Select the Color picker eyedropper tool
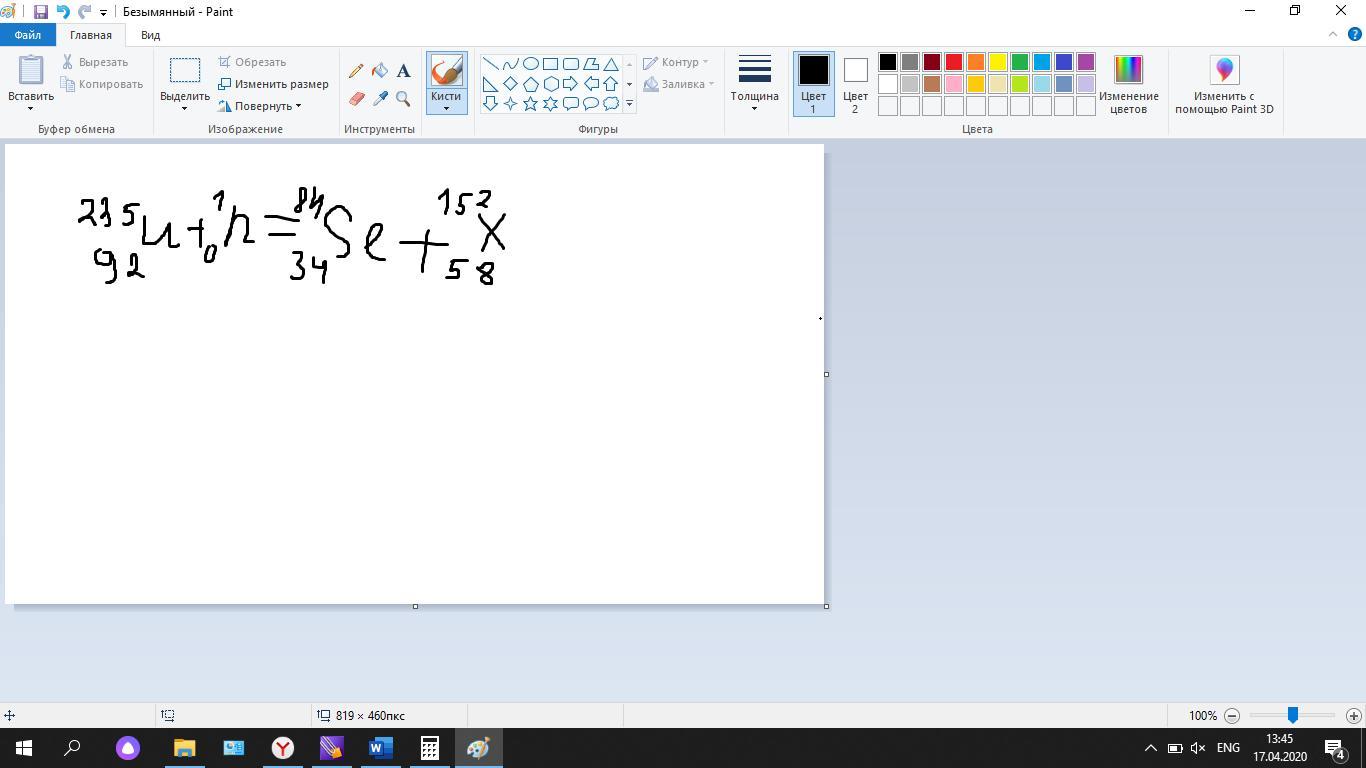 (380, 98)
